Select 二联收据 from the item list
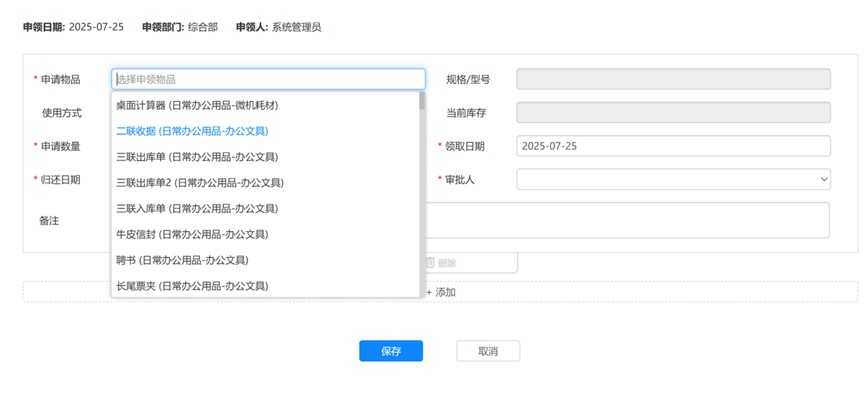Image resolution: width=864 pixels, height=412 pixels. point(191,131)
